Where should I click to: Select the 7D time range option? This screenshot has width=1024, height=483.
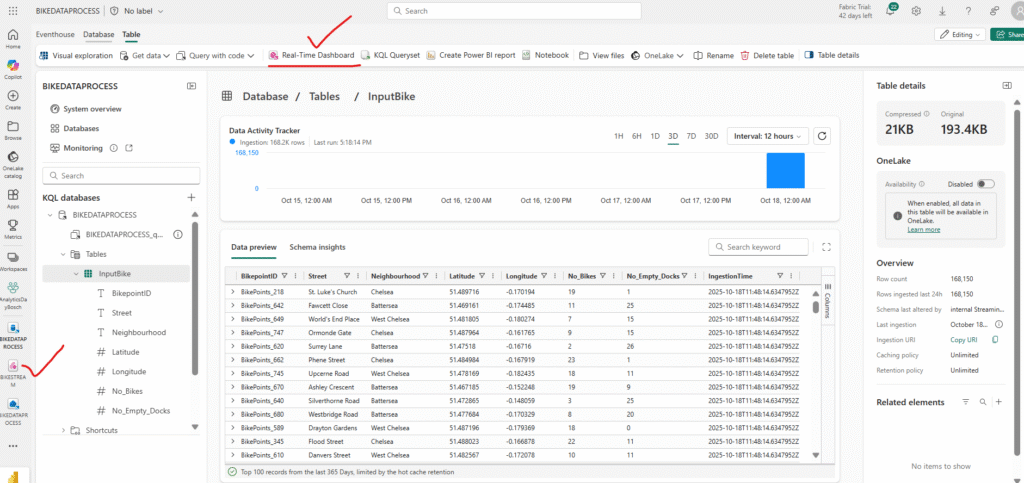690,136
